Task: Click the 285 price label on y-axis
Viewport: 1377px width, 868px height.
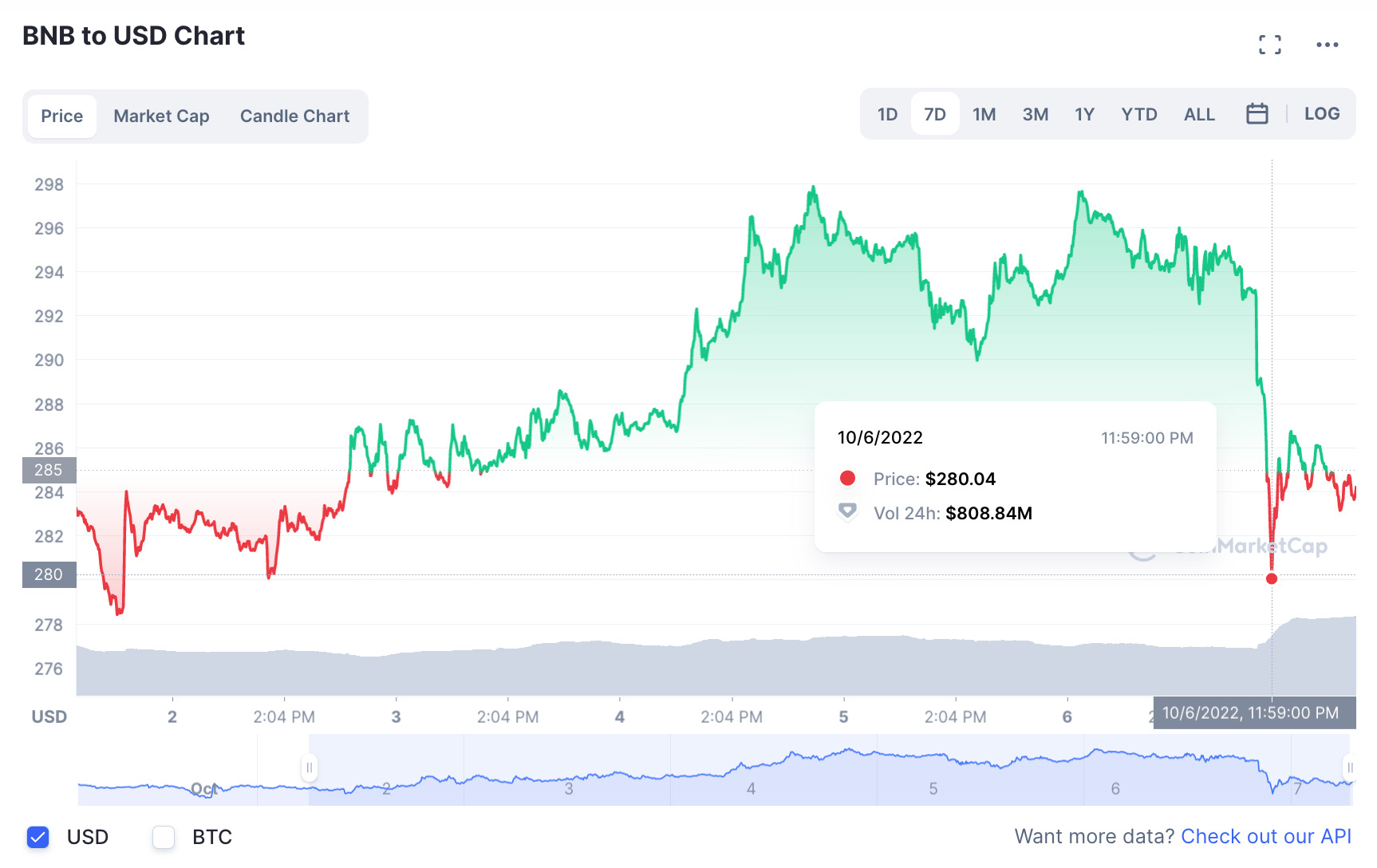Action: pos(49,470)
